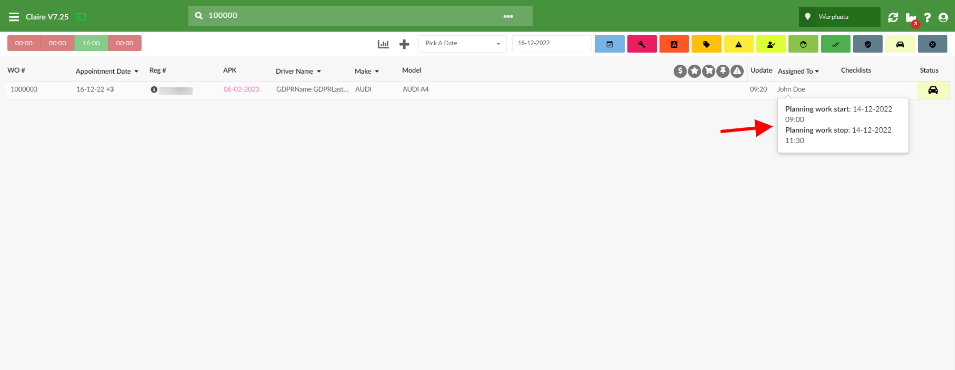Toggle the amber price tag status filter
The height and width of the screenshot is (370, 955).
tap(707, 44)
